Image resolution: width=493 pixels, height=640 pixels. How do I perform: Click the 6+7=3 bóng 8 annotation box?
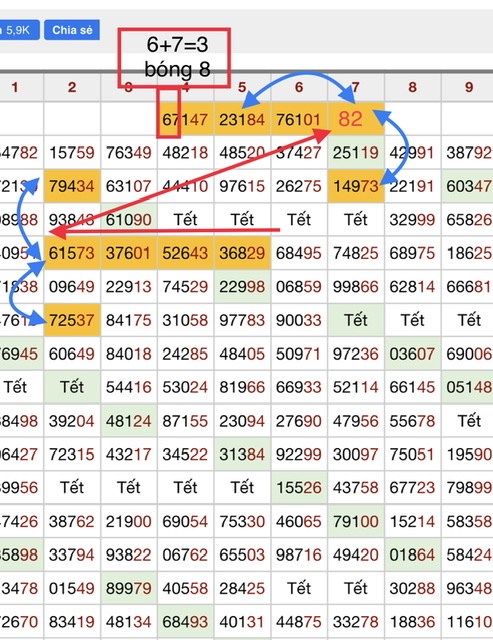click(x=174, y=58)
